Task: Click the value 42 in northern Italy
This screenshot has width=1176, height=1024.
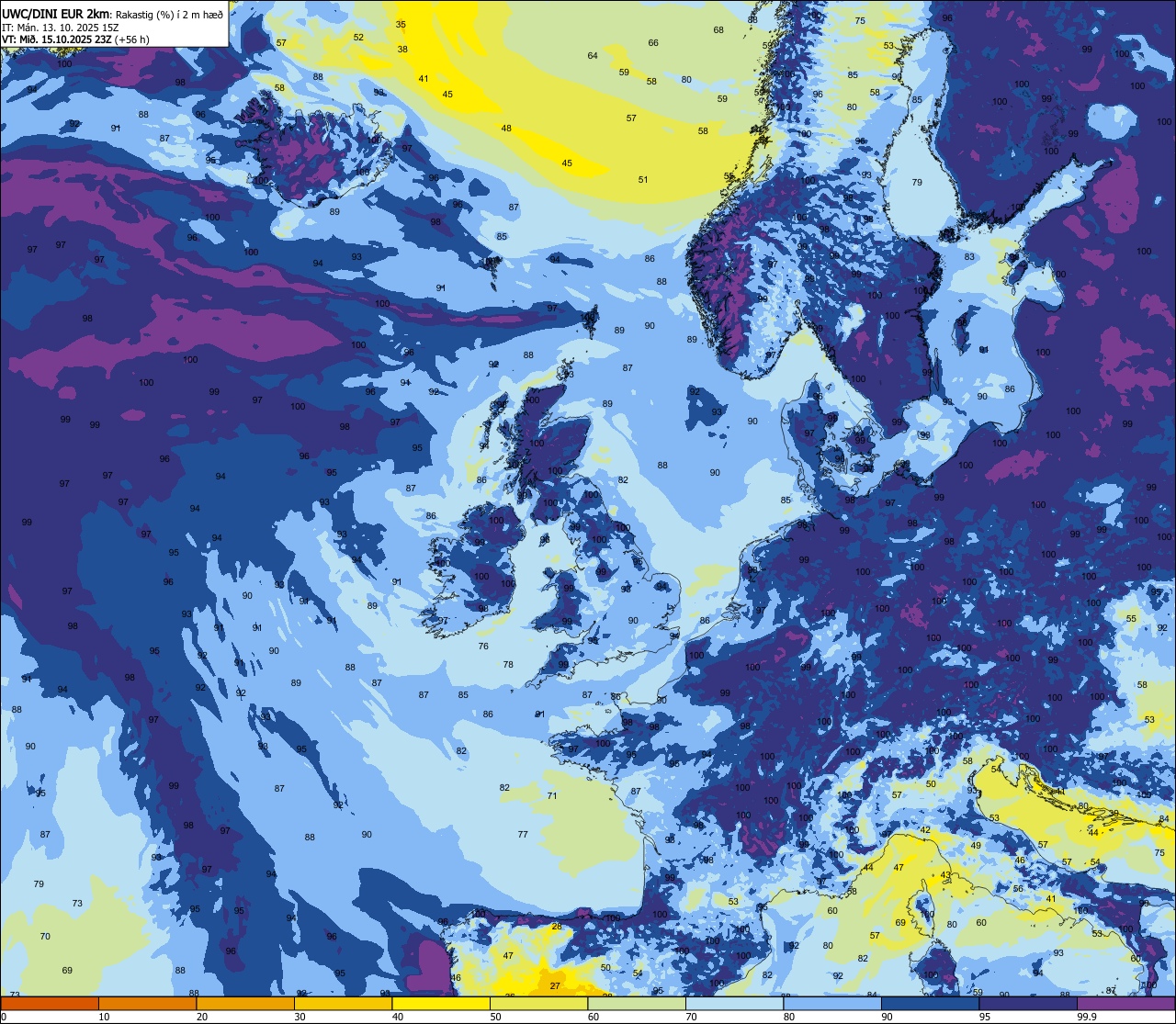Action: 925,830
